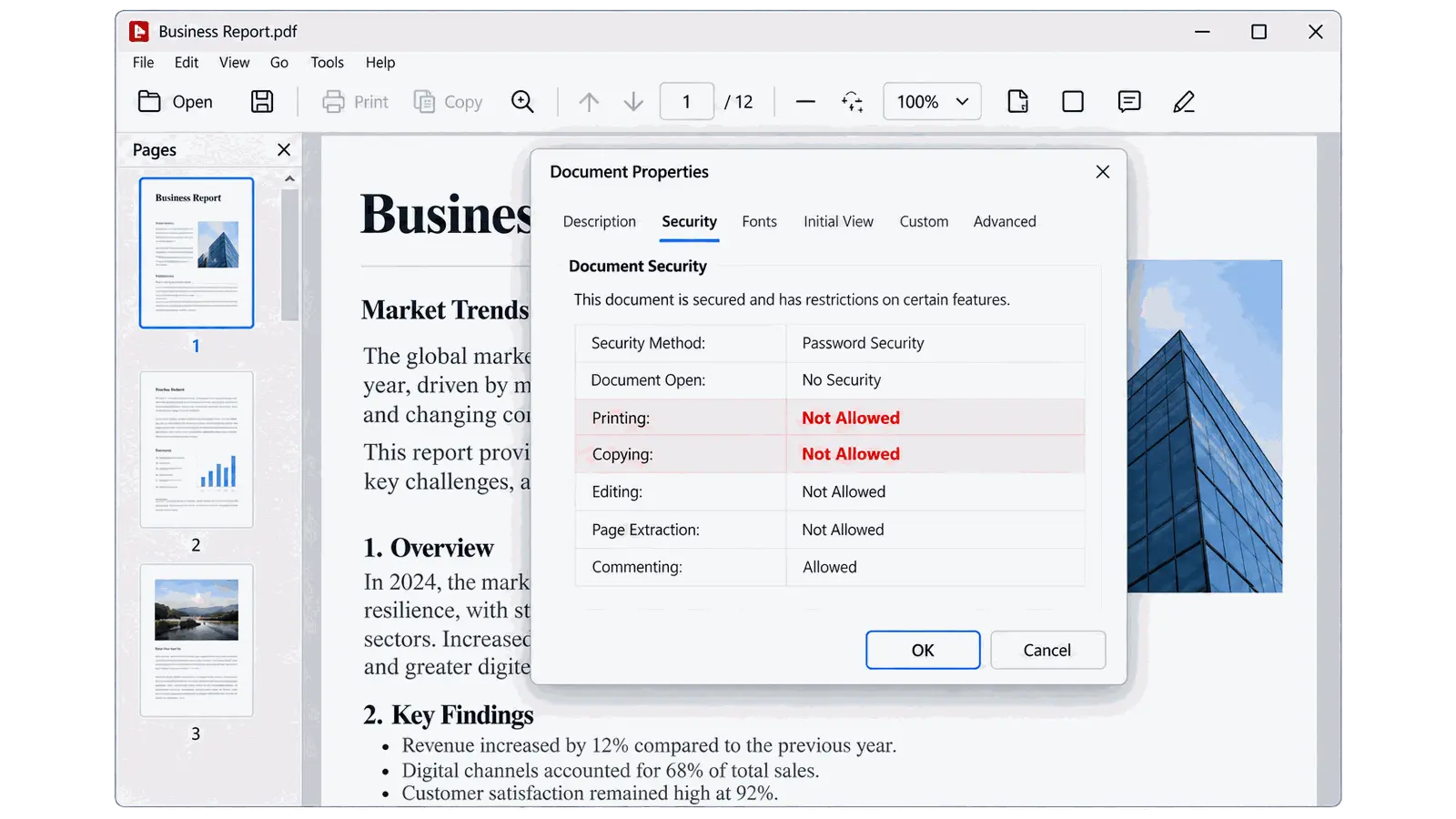The width and height of the screenshot is (1456, 819).
Task: Open the 100% zoom level dropdown
Action: click(x=932, y=102)
